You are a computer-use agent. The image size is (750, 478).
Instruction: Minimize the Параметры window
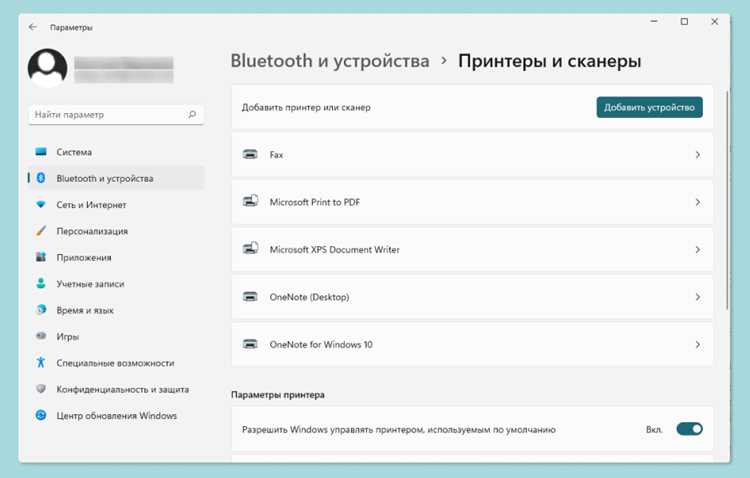click(654, 22)
